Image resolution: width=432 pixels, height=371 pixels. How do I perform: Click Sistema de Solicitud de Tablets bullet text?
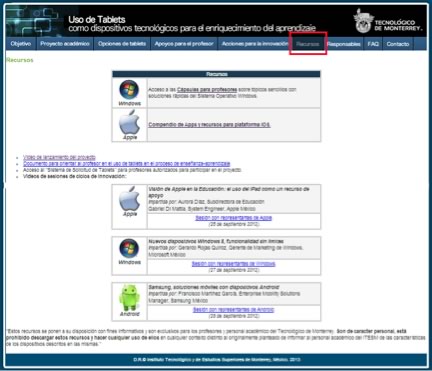[132, 170]
